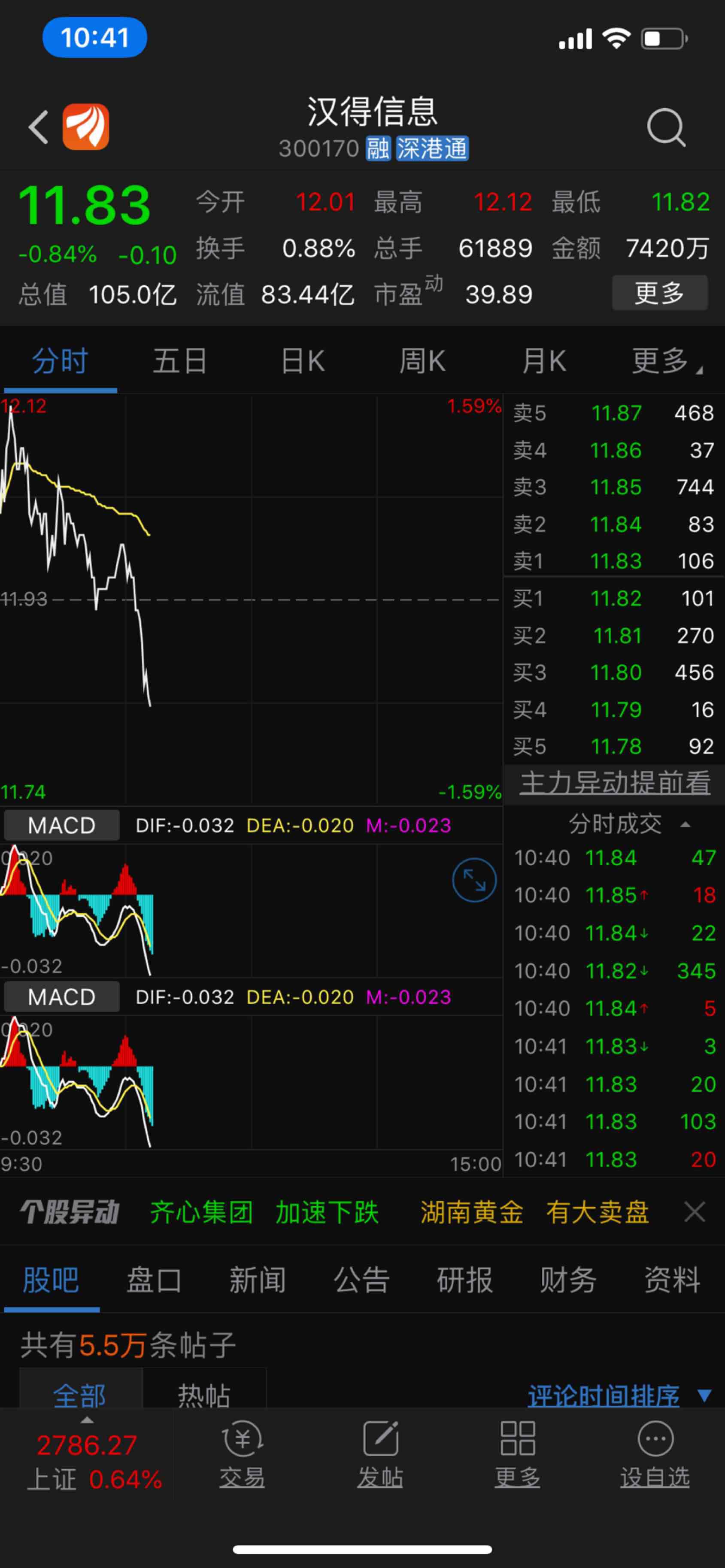
Task: Tap the intraday price line chart
Action: pyautogui.click(x=251, y=599)
